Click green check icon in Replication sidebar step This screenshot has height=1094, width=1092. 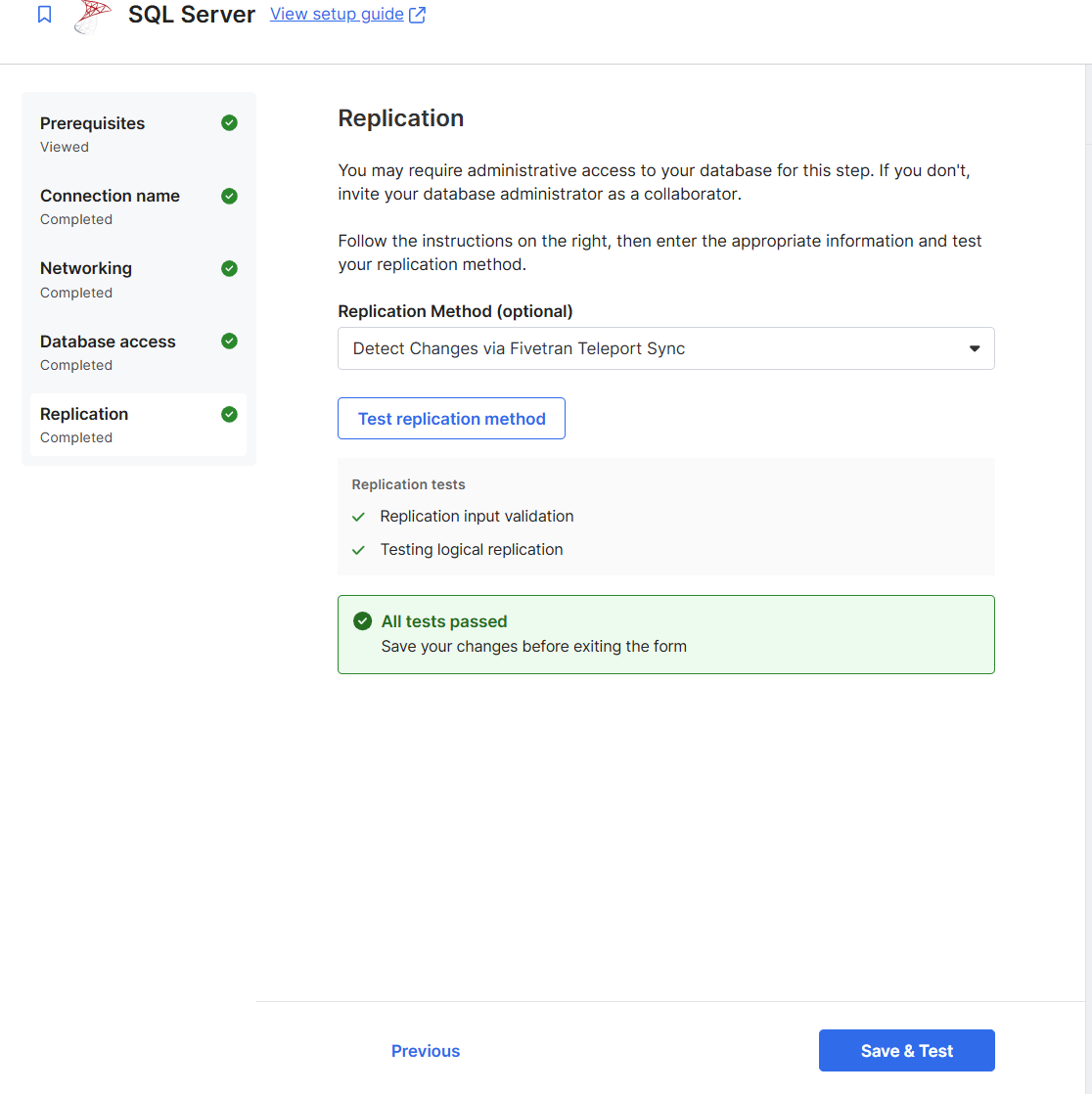tap(229, 415)
